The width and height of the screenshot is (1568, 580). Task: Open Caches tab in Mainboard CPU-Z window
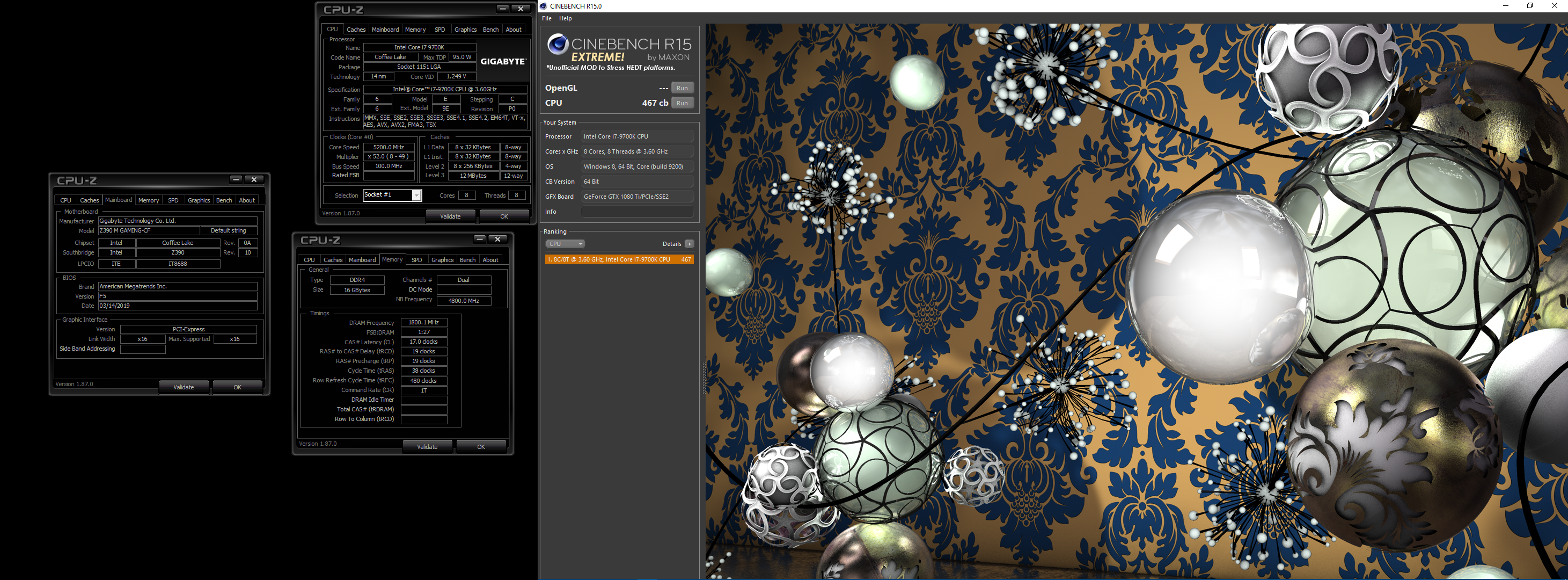pyautogui.click(x=90, y=200)
